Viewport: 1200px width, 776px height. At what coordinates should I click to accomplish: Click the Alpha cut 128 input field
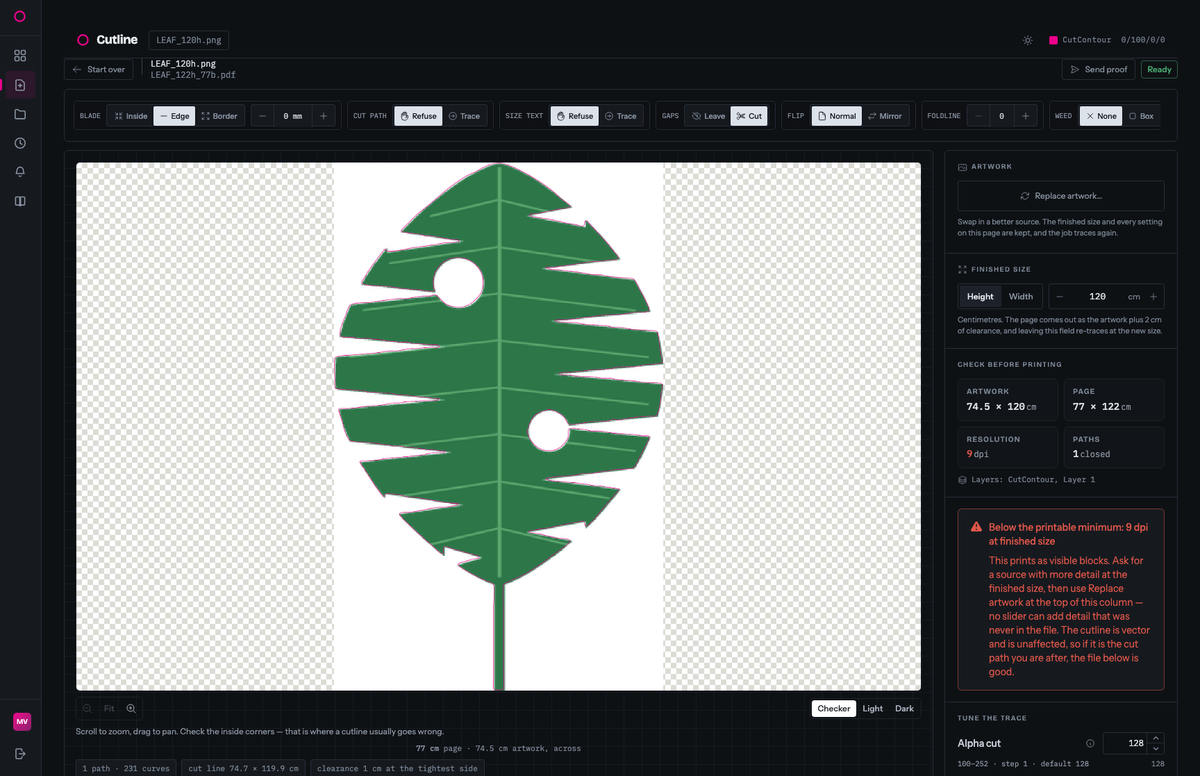click(x=1127, y=743)
